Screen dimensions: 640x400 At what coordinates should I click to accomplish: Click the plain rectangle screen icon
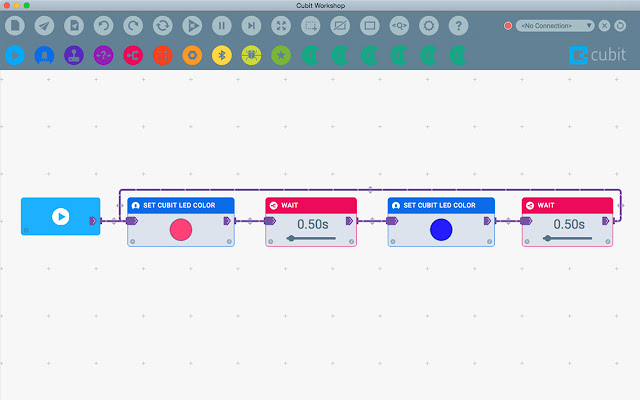370,26
